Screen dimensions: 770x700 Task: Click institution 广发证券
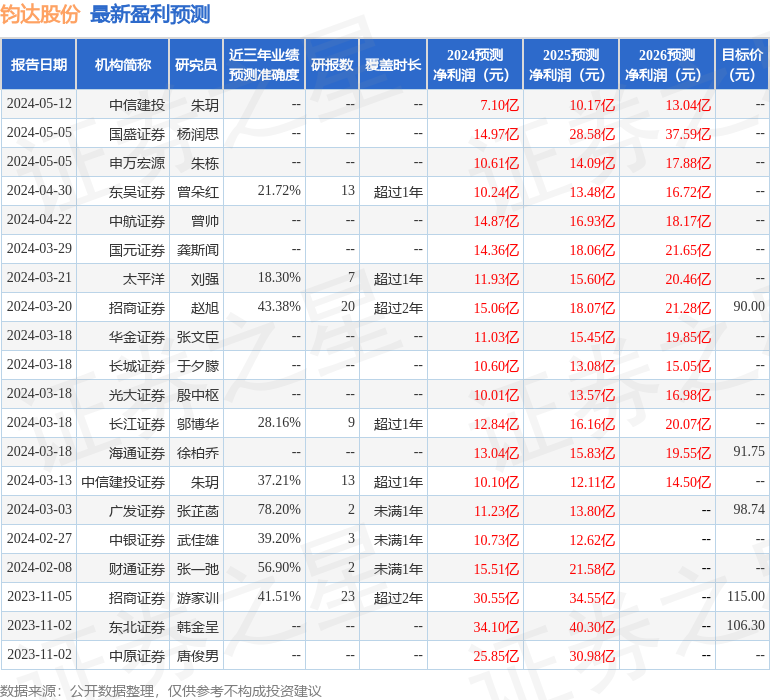(137, 510)
